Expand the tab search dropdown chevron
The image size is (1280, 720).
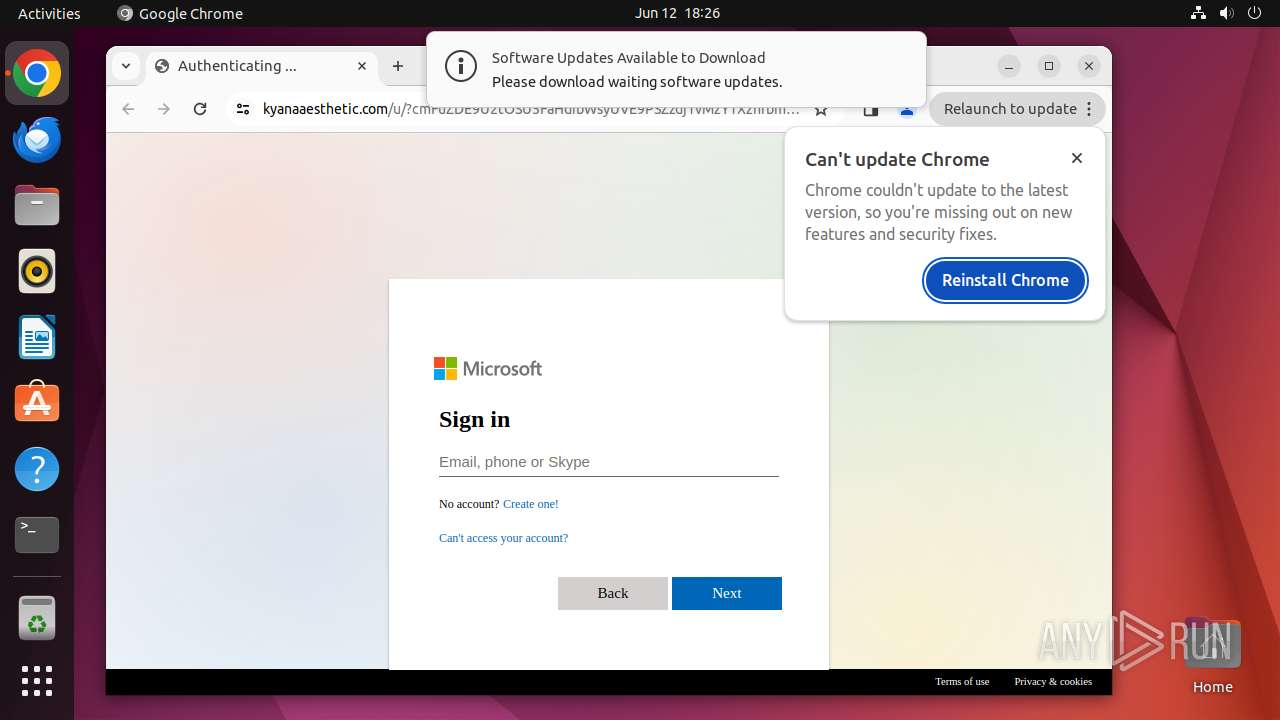click(x=125, y=66)
